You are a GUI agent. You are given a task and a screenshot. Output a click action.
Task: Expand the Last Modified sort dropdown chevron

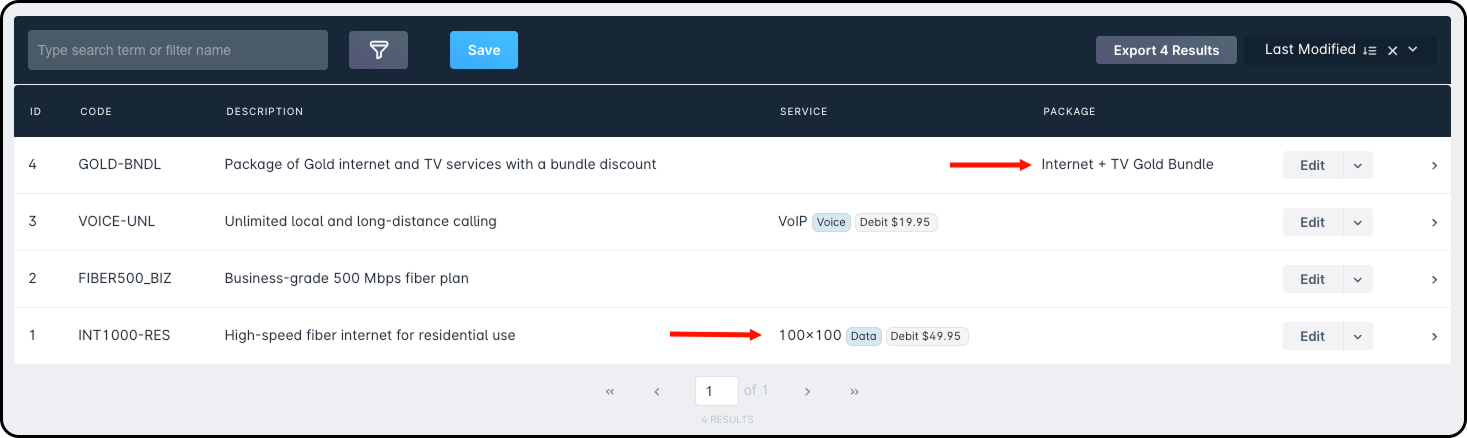1413,50
